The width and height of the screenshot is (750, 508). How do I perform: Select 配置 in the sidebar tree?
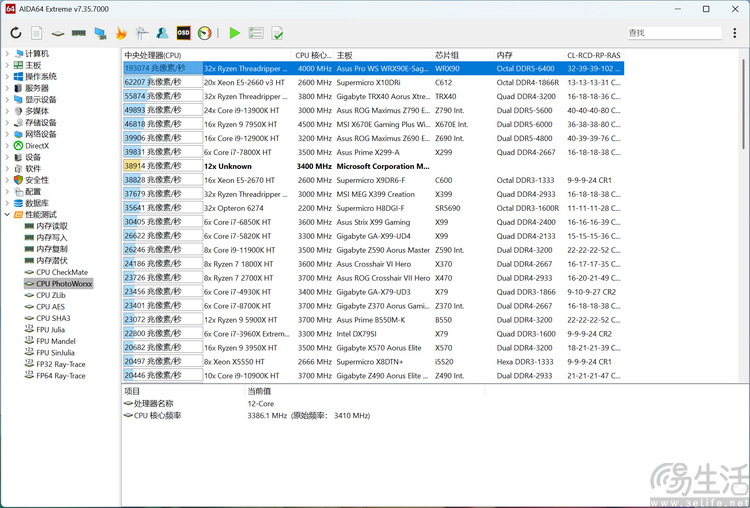tap(28, 192)
